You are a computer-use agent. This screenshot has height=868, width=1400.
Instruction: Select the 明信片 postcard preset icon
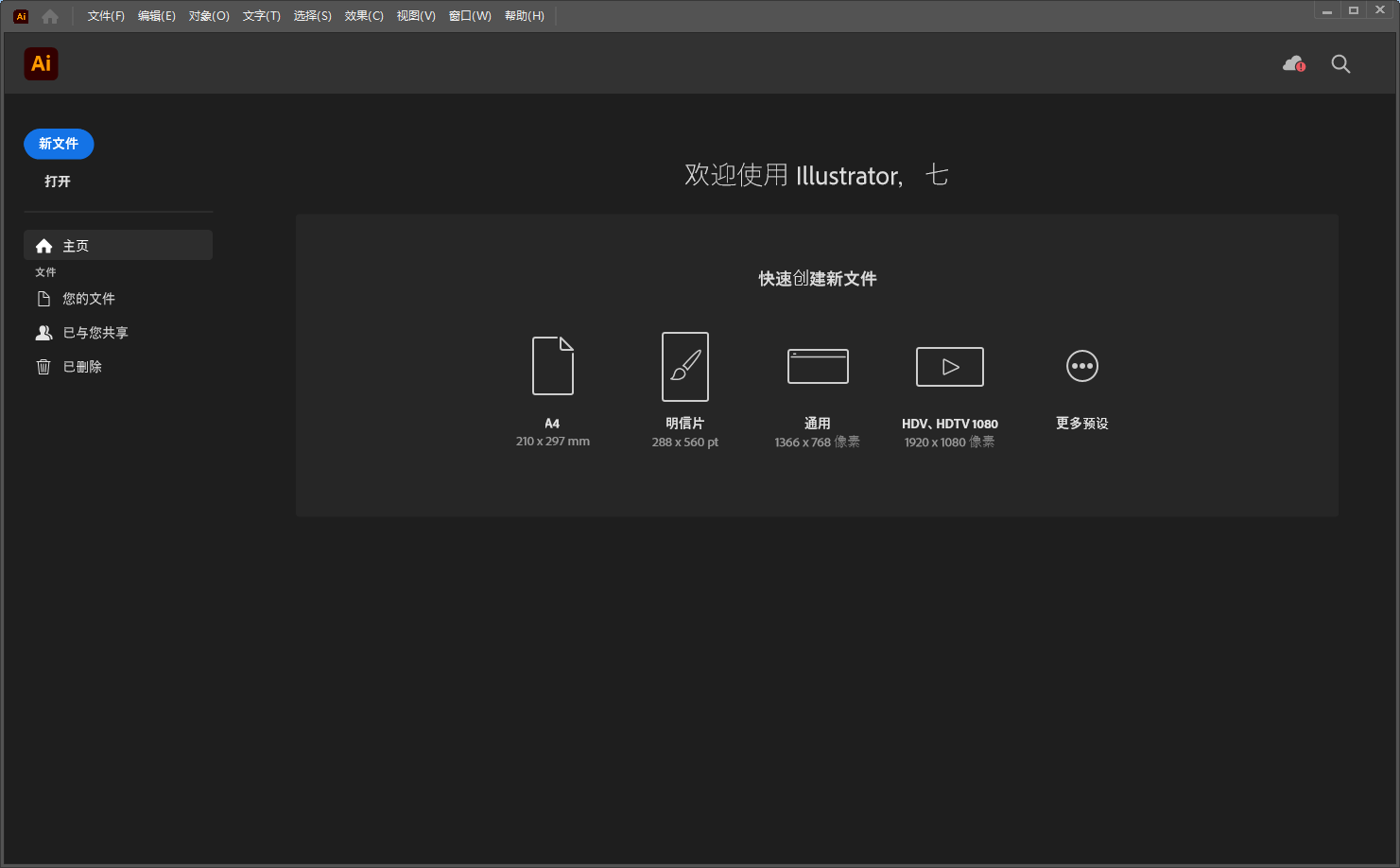(684, 366)
